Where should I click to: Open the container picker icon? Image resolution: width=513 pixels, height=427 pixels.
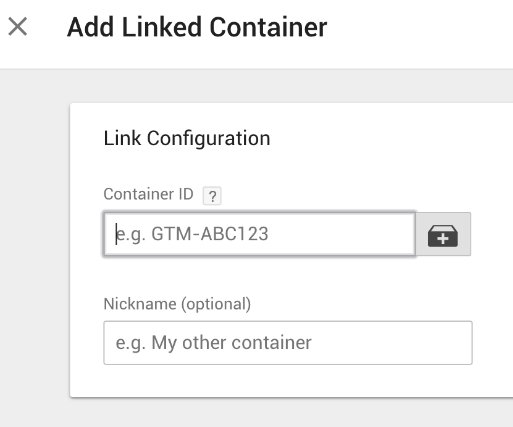pyautogui.click(x=443, y=234)
